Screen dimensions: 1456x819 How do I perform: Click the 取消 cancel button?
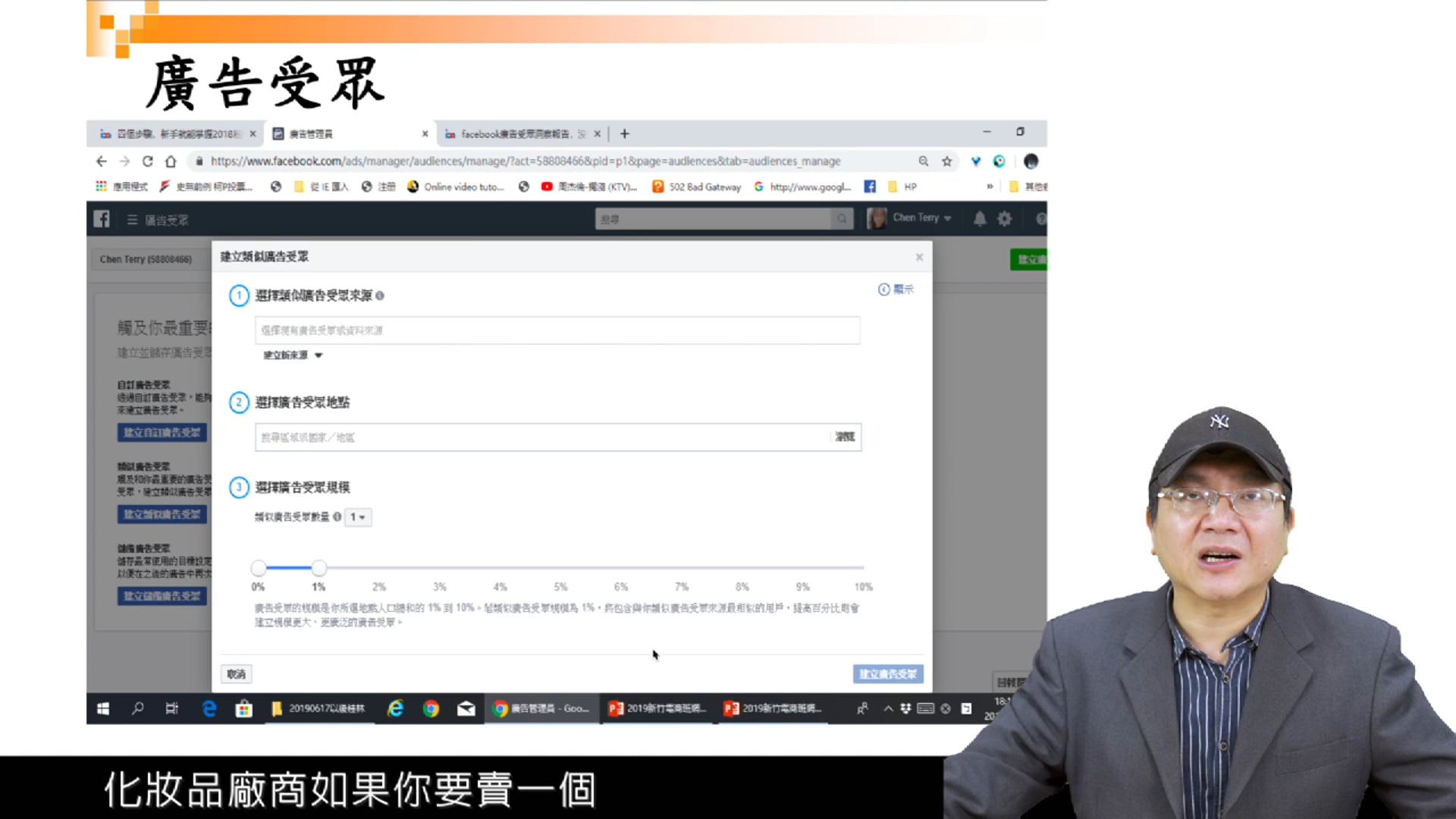coord(236,674)
